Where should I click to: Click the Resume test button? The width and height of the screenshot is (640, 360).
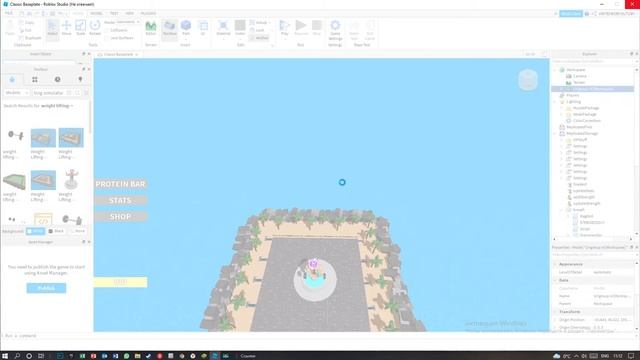click(301, 28)
